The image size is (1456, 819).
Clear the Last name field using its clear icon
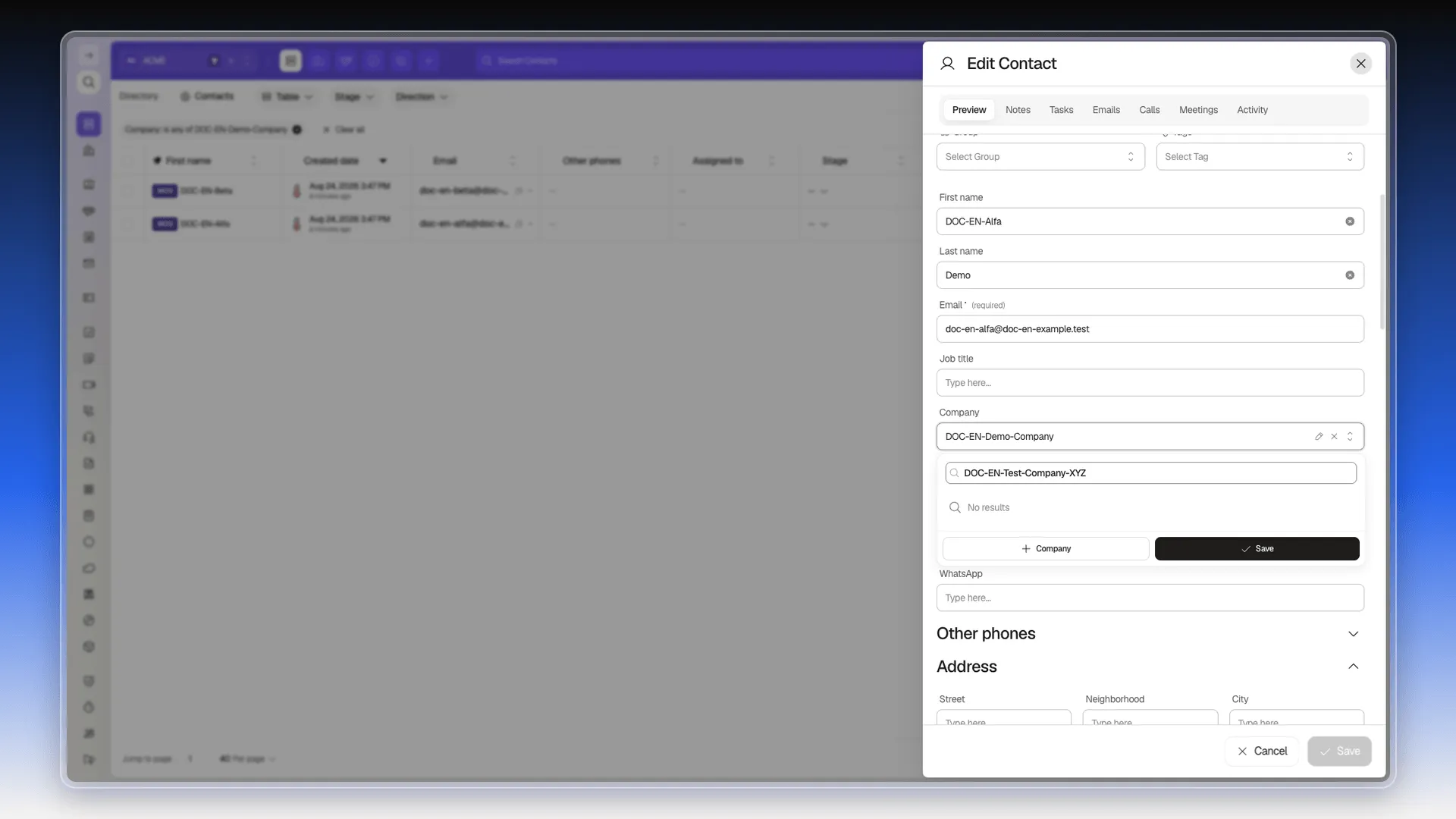click(1350, 275)
